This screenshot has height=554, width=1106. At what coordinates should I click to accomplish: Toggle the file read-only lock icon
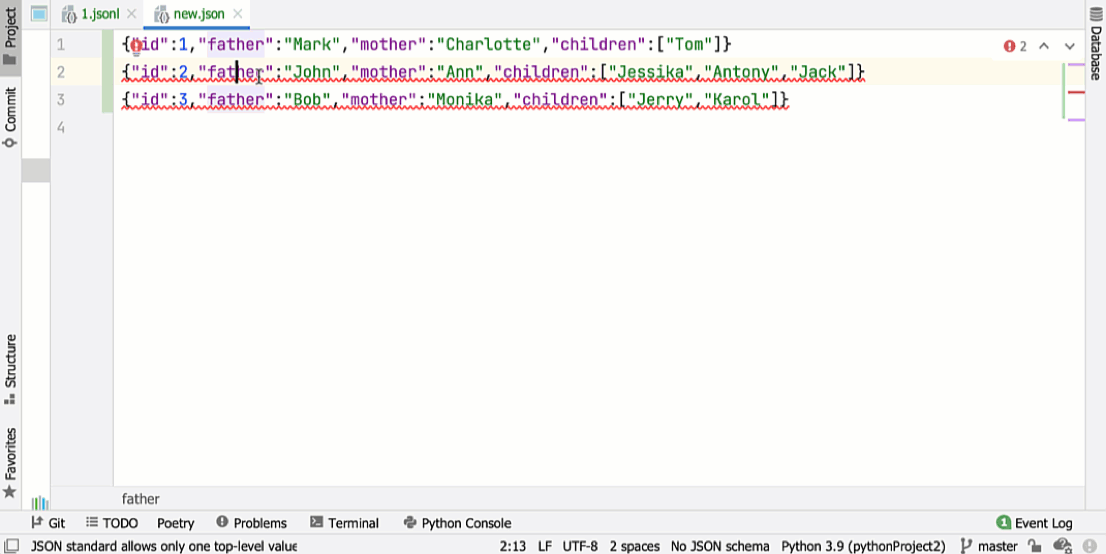(x=1034, y=546)
